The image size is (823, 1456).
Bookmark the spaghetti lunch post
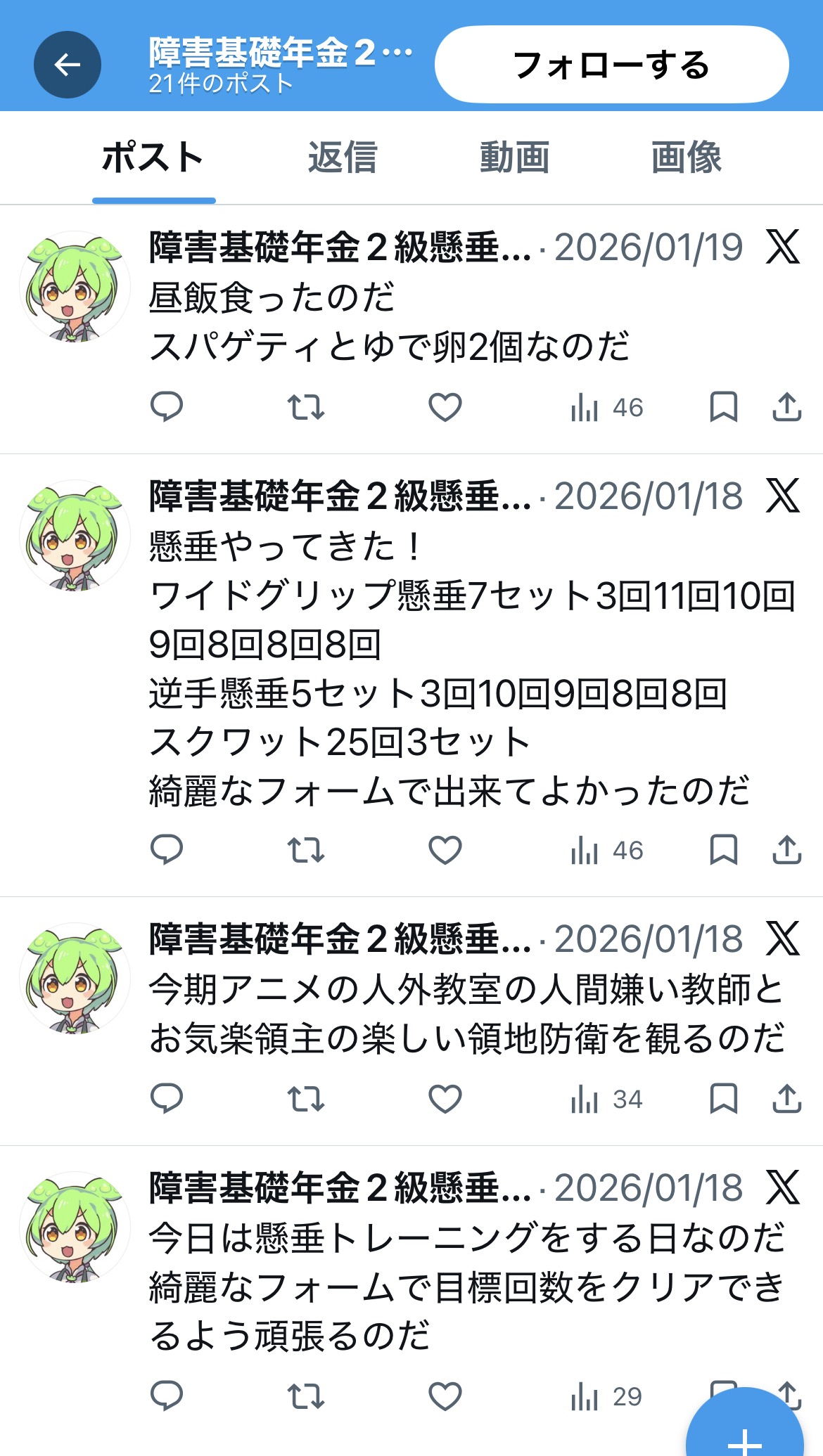(723, 407)
